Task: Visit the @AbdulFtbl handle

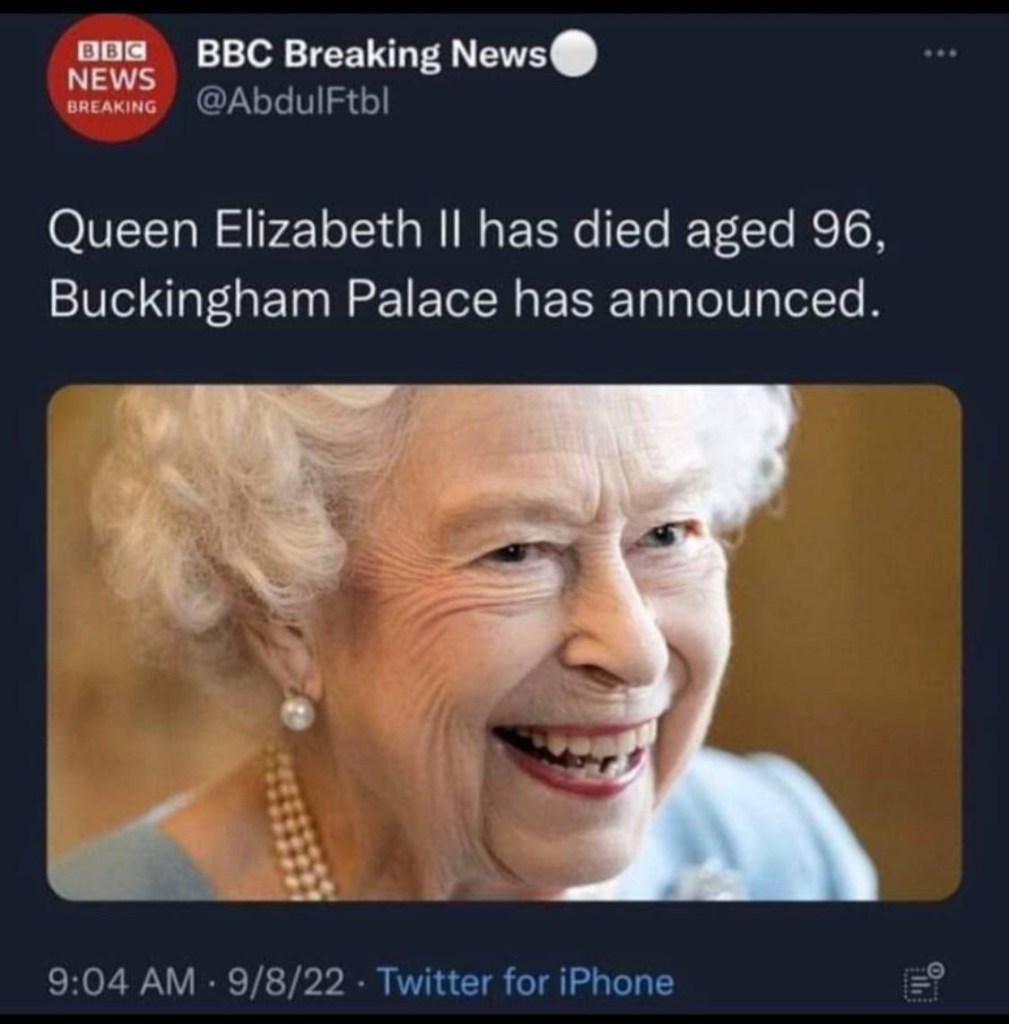Action: point(293,101)
